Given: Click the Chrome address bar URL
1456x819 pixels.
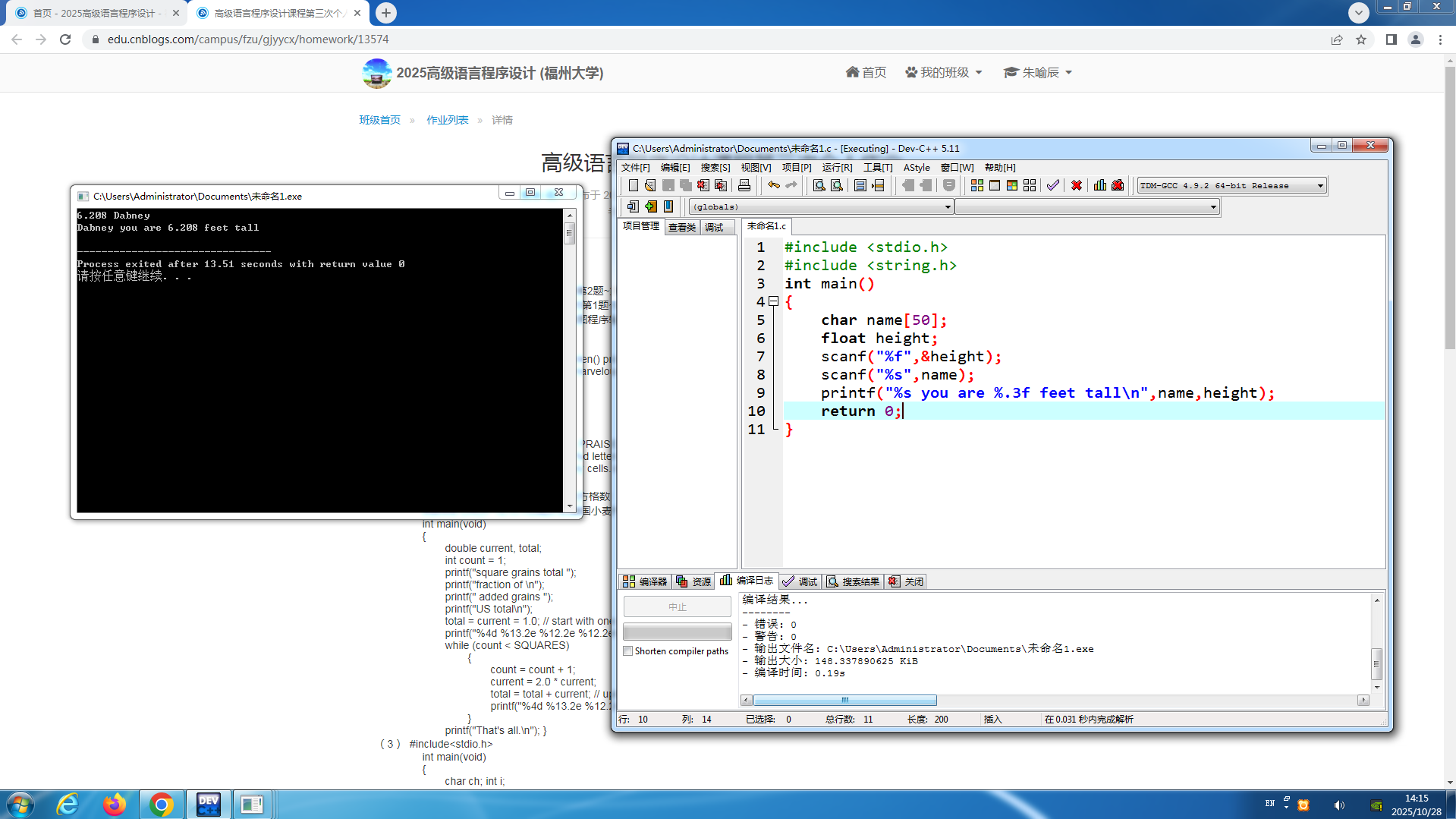Looking at the screenshot, I should pyautogui.click(x=247, y=39).
